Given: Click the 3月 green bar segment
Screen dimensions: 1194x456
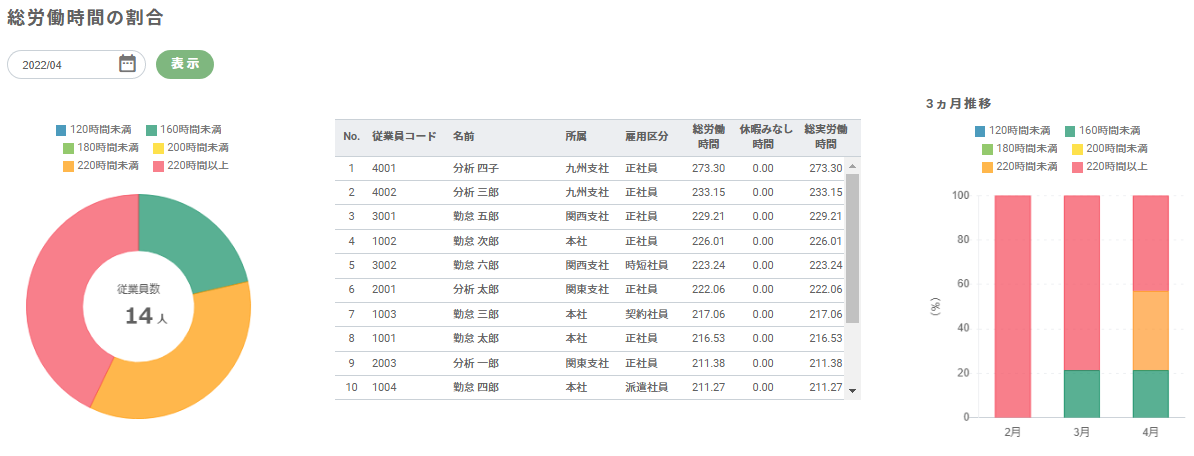Looking at the screenshot, I should coord(1081,394).
